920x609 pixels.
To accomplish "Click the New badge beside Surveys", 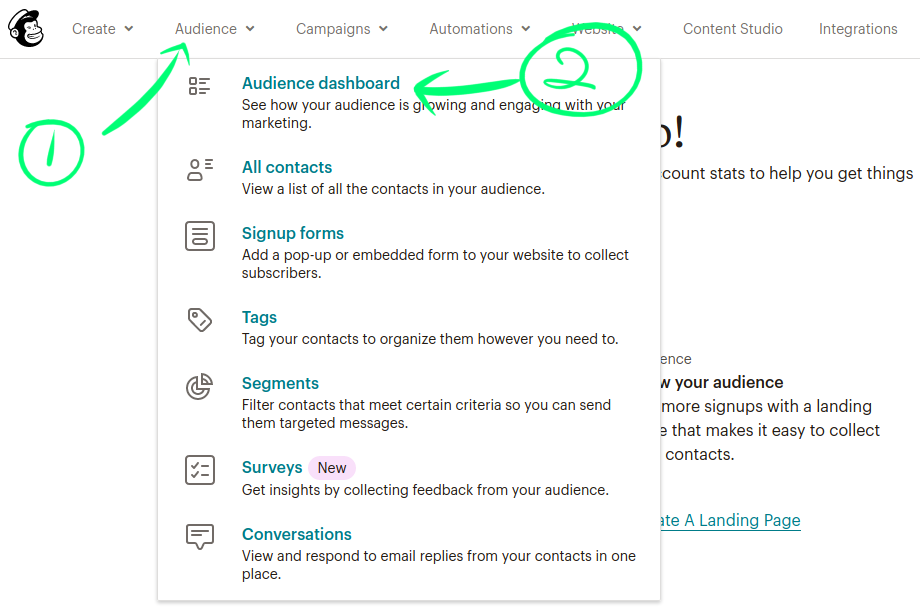I will (332, 467).
